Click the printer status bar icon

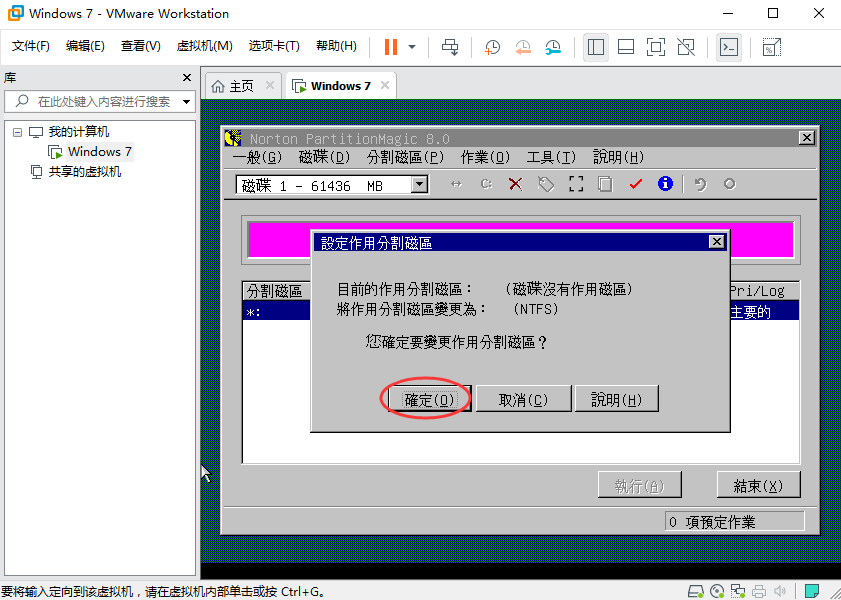tap(759, 591)
